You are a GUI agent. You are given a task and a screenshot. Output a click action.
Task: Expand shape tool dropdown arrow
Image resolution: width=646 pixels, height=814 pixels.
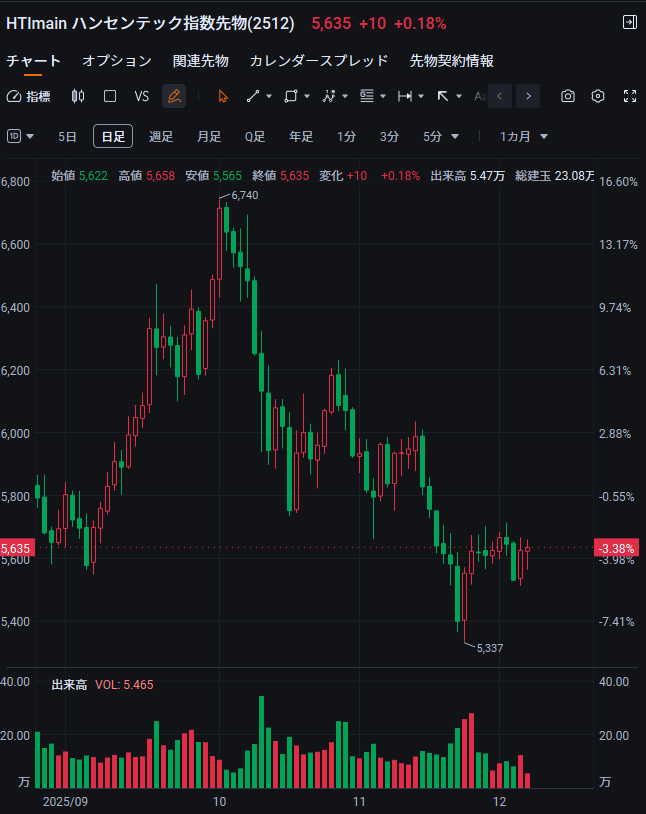307,97
